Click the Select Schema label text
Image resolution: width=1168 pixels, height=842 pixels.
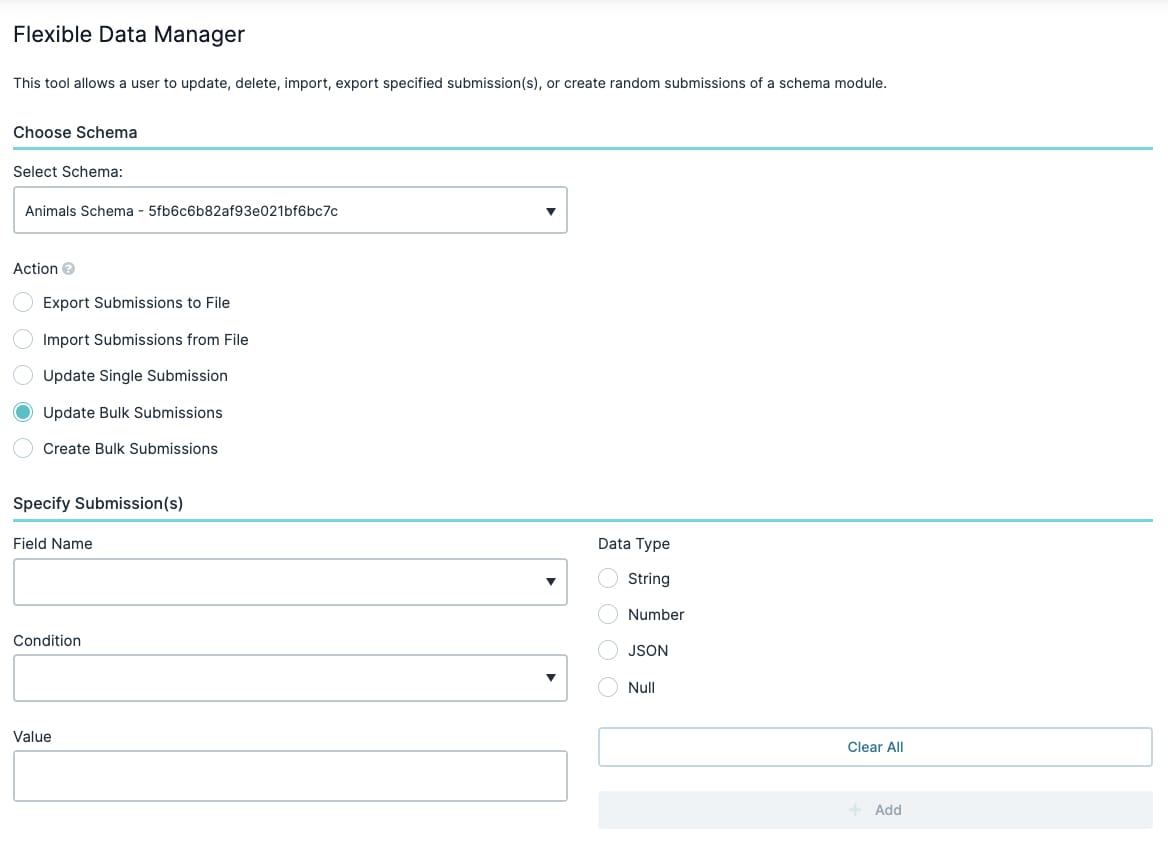[x=68, y=172]
